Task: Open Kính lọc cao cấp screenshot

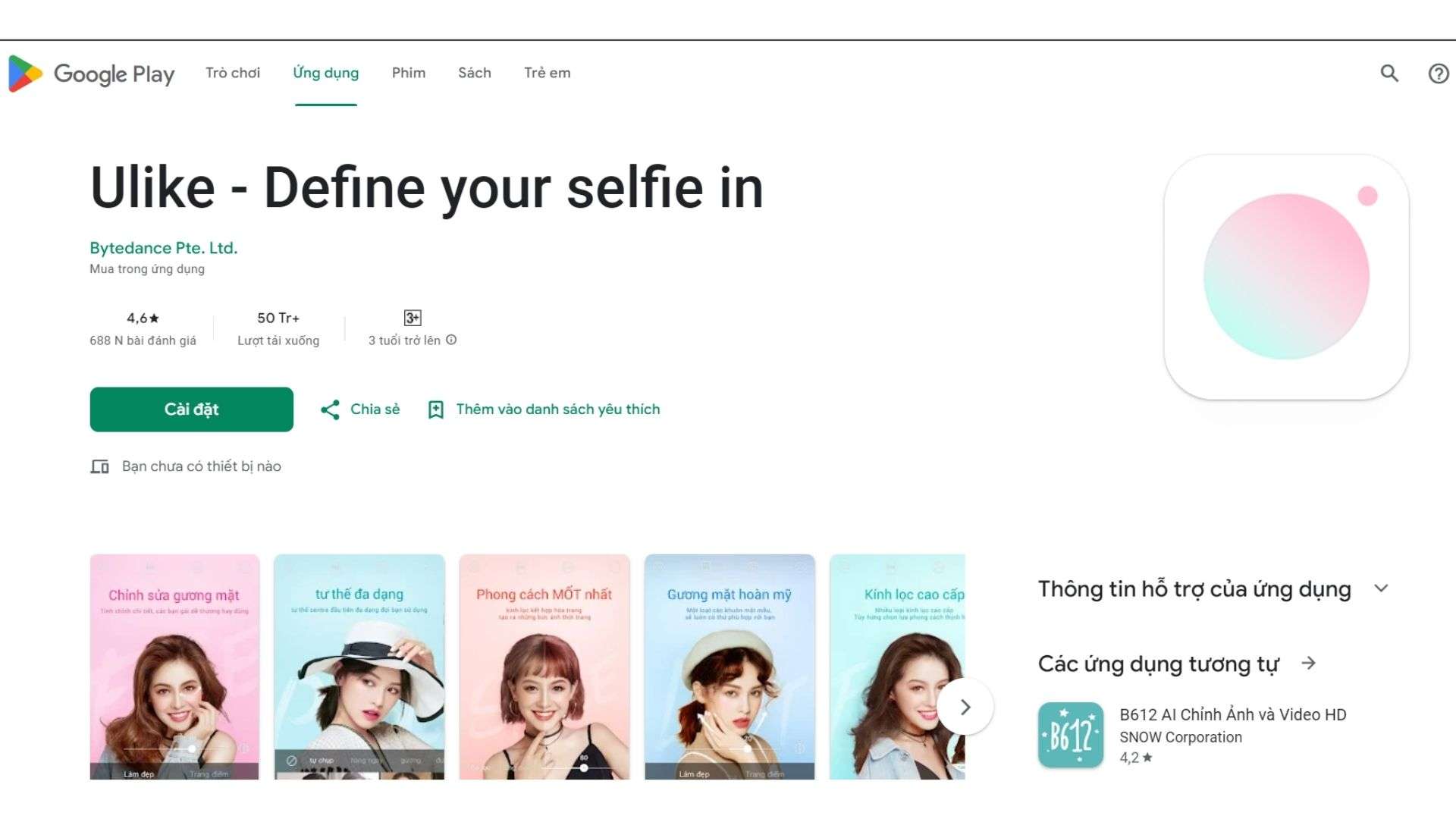Action: [x=897, y=667]
